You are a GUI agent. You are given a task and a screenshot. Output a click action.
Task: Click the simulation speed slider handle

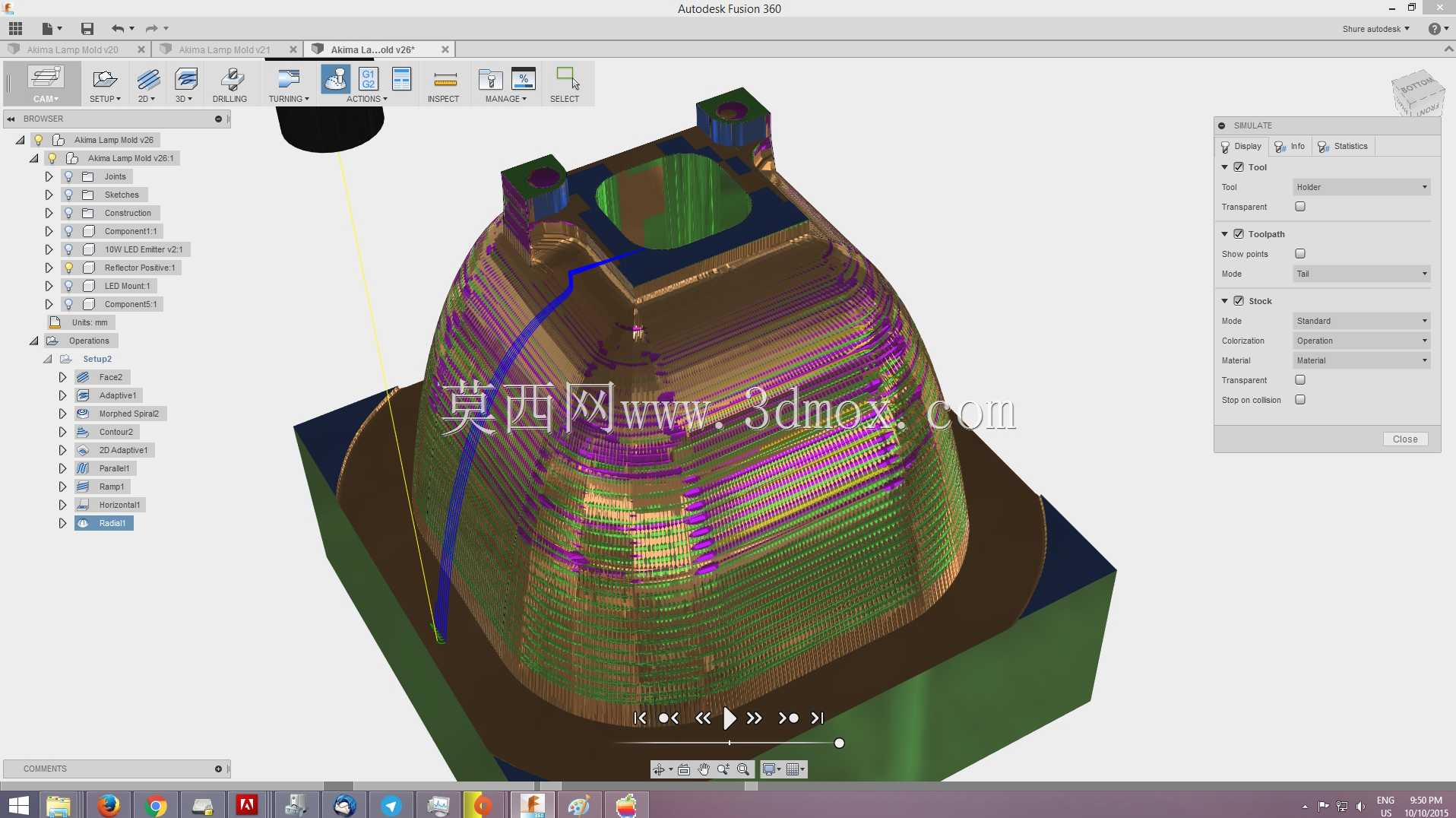[x=839, y=743]
